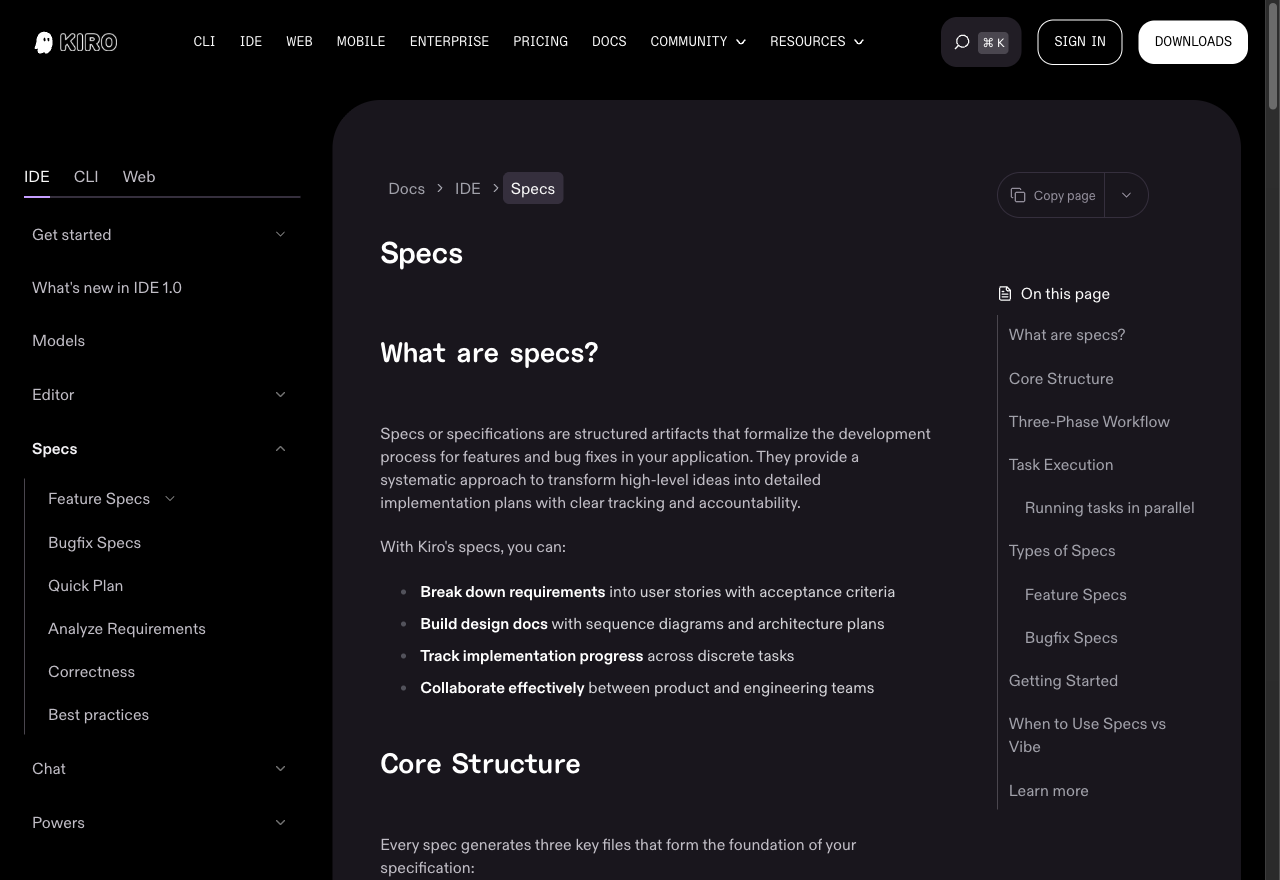
Task: Open search with the magnifier icon
Action: (x=962, y=42)
